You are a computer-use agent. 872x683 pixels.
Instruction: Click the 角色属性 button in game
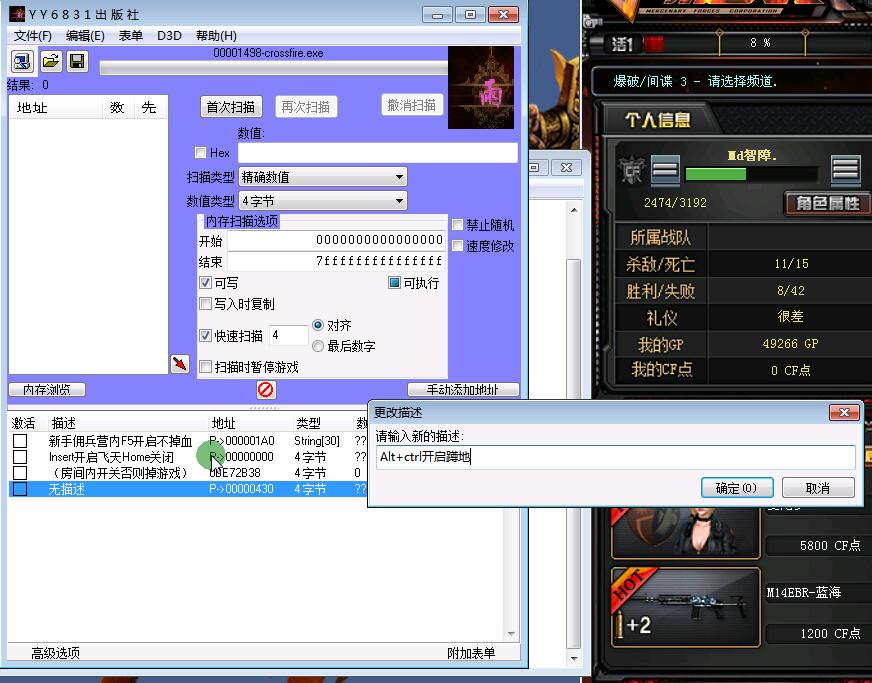pos(826,203)
